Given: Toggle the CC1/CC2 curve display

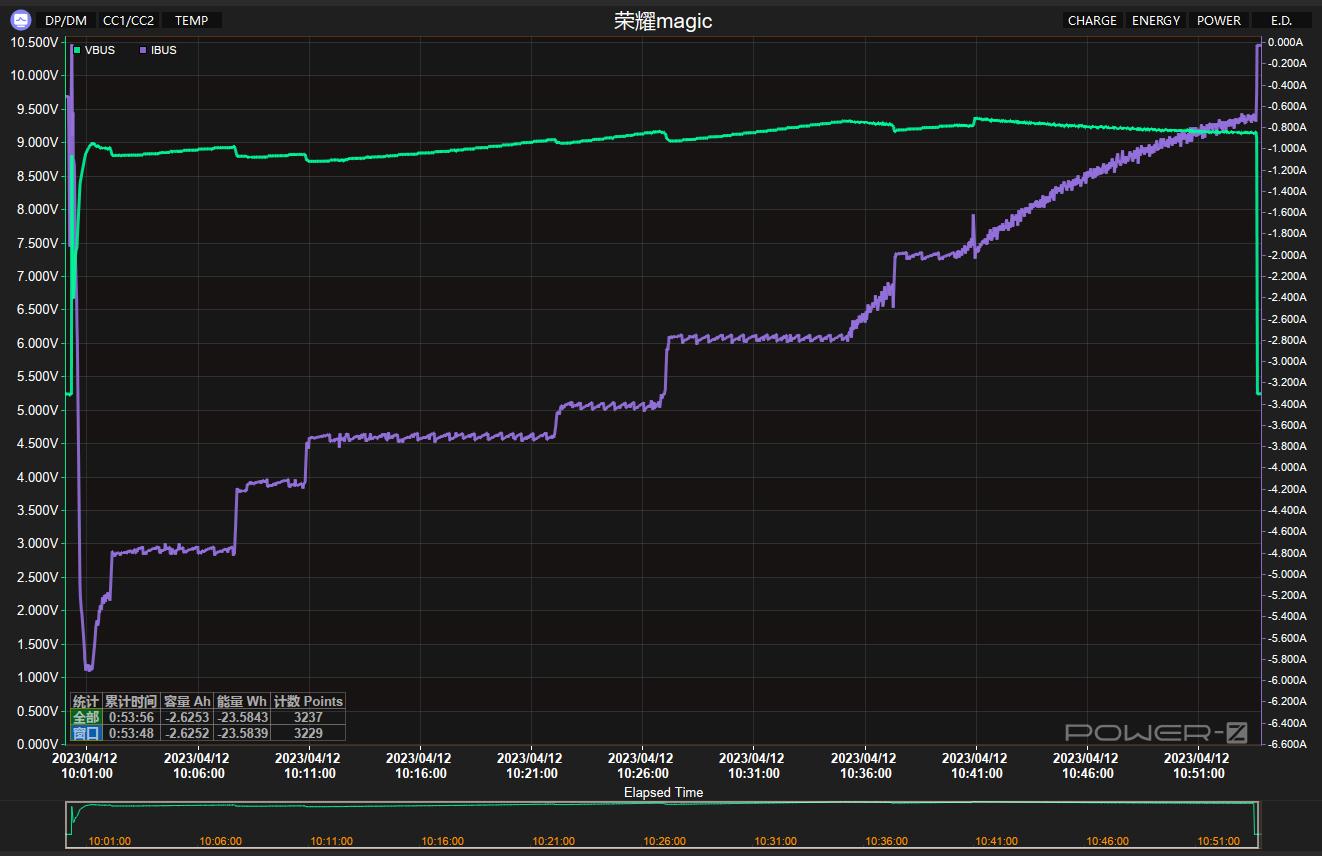Looking at the screenshot, I should 128,20.
